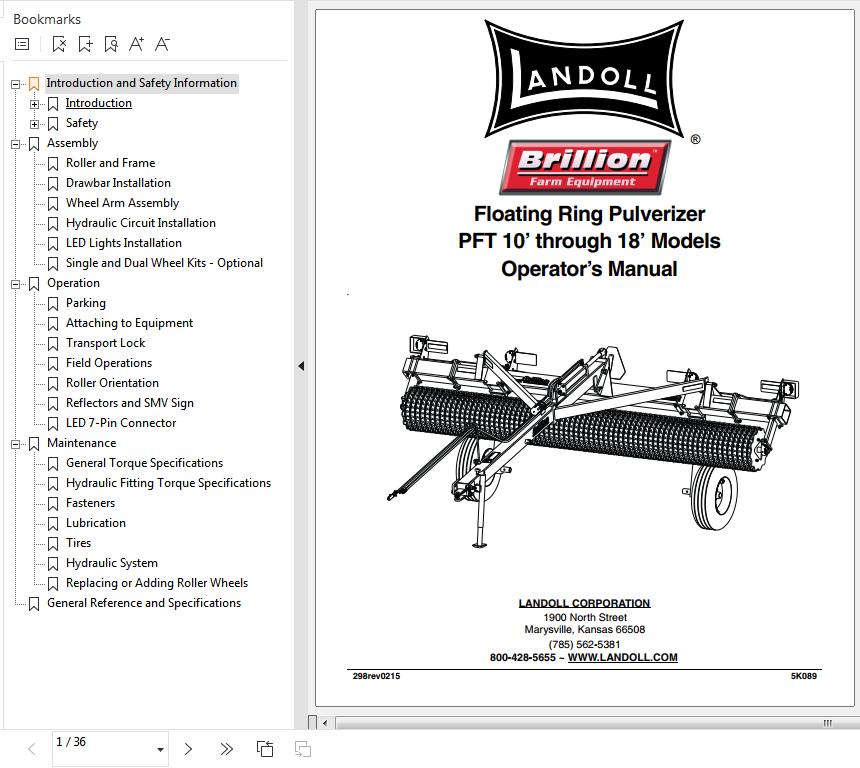Open the bookmarks options menu icon
Viewport: 860px width, 768px height.
tap(22, 44)
